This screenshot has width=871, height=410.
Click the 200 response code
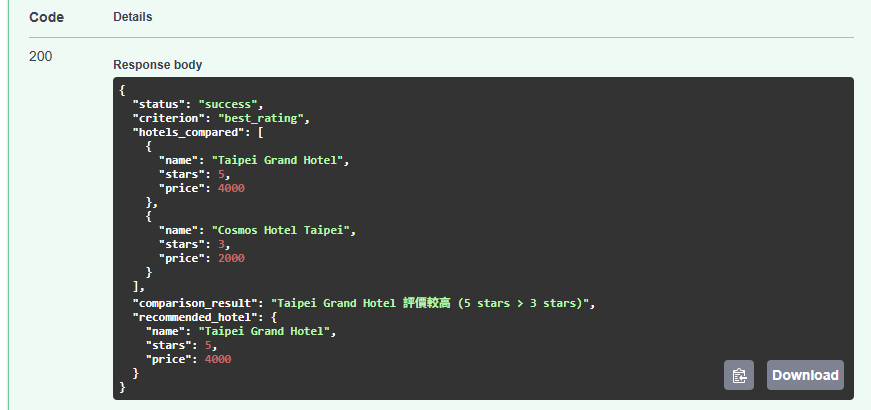pyautogui.click(x=41, y=57)
